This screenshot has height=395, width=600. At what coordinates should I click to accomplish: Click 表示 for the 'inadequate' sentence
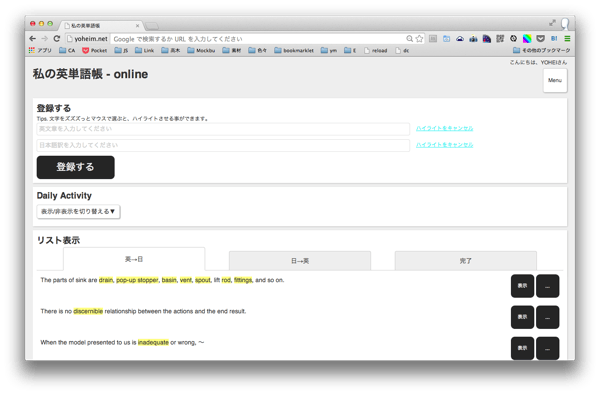coord(522,348)
